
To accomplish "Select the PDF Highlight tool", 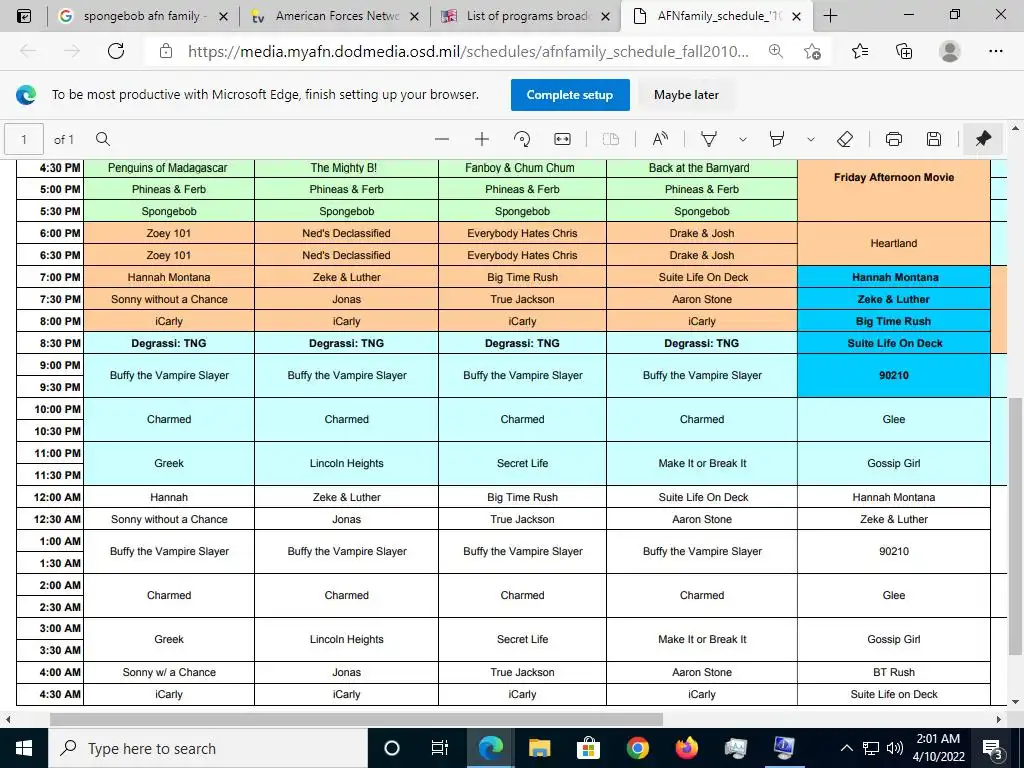I will click(776, 139).
